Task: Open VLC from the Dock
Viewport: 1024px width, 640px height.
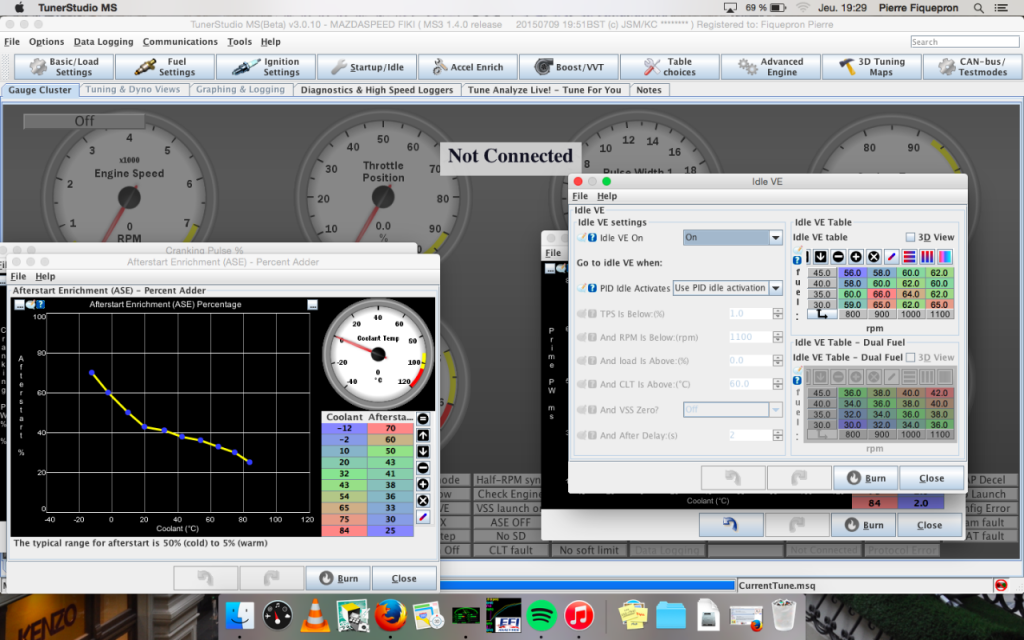Action: pyautogui.click(x=315, y=615)
